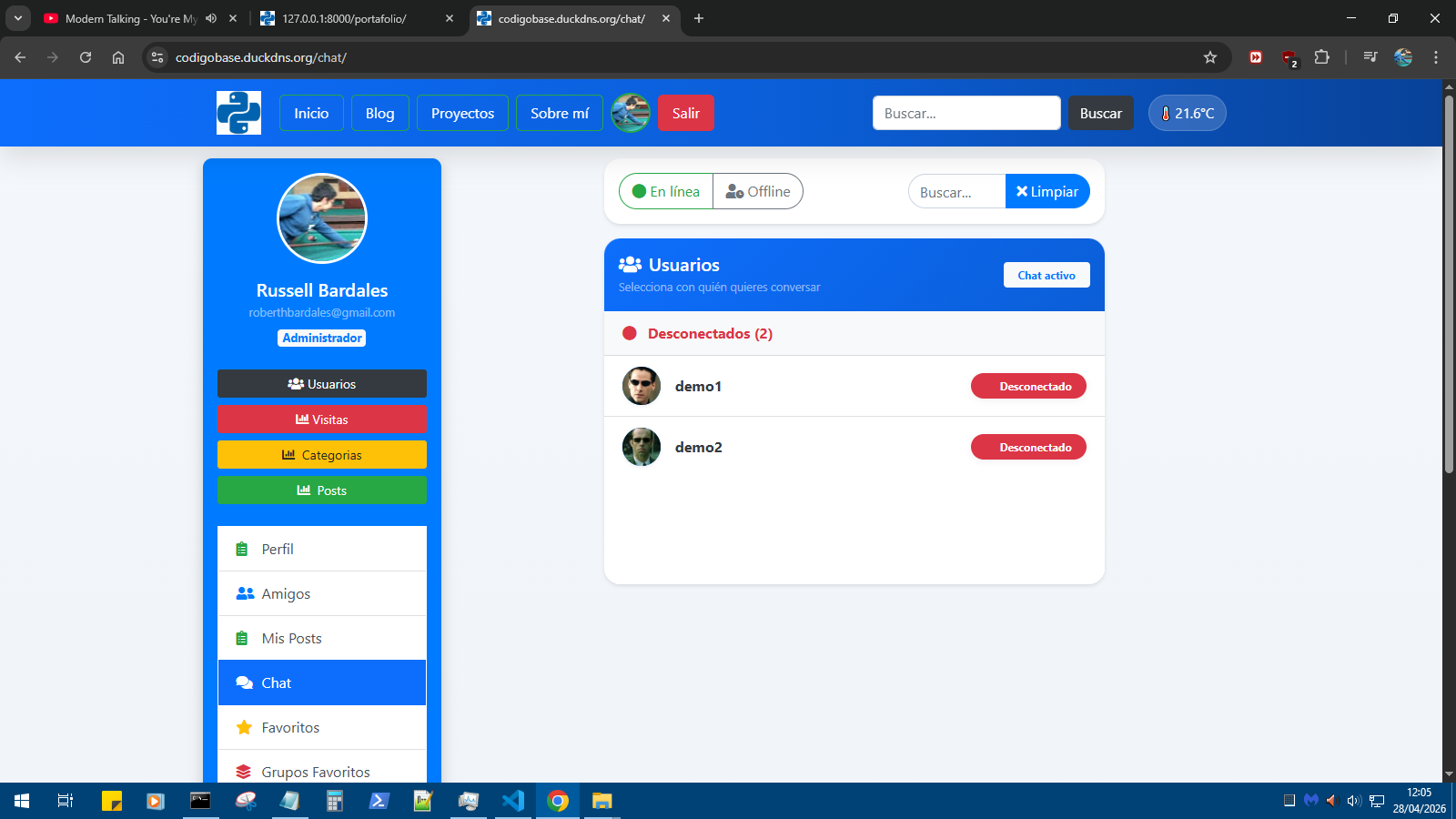
Task: Open Chrome extensions puzzle icon
Action: point(1322,57)
